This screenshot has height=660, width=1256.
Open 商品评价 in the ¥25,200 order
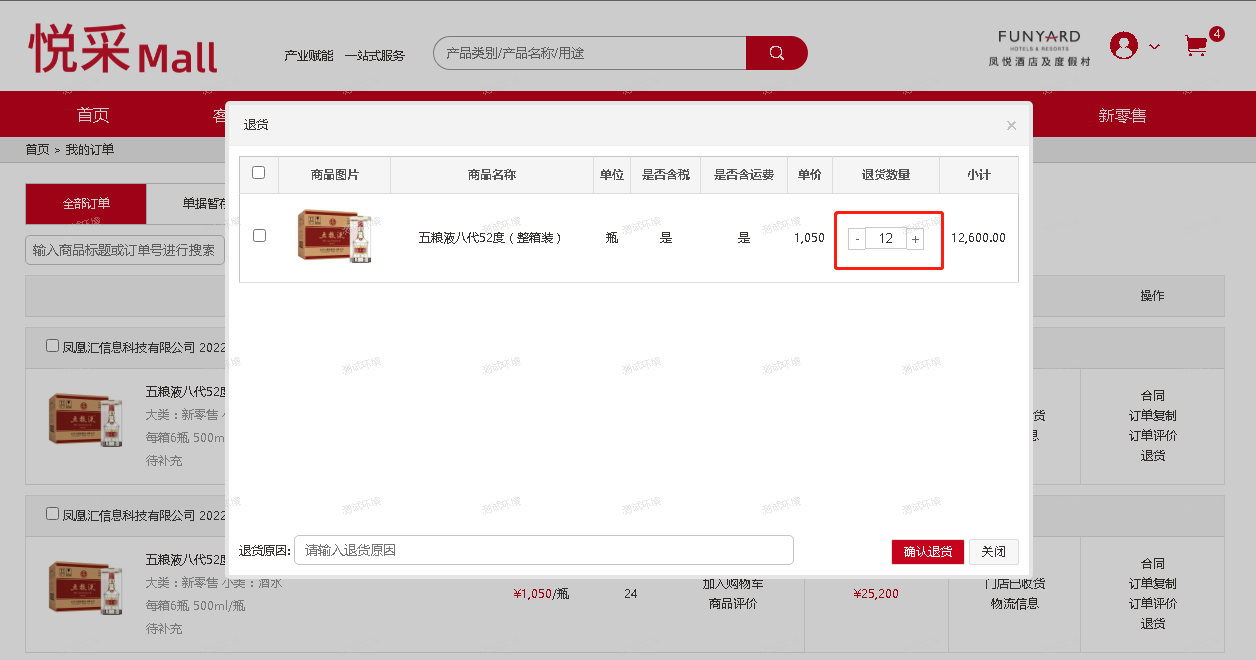click(733, 604)
